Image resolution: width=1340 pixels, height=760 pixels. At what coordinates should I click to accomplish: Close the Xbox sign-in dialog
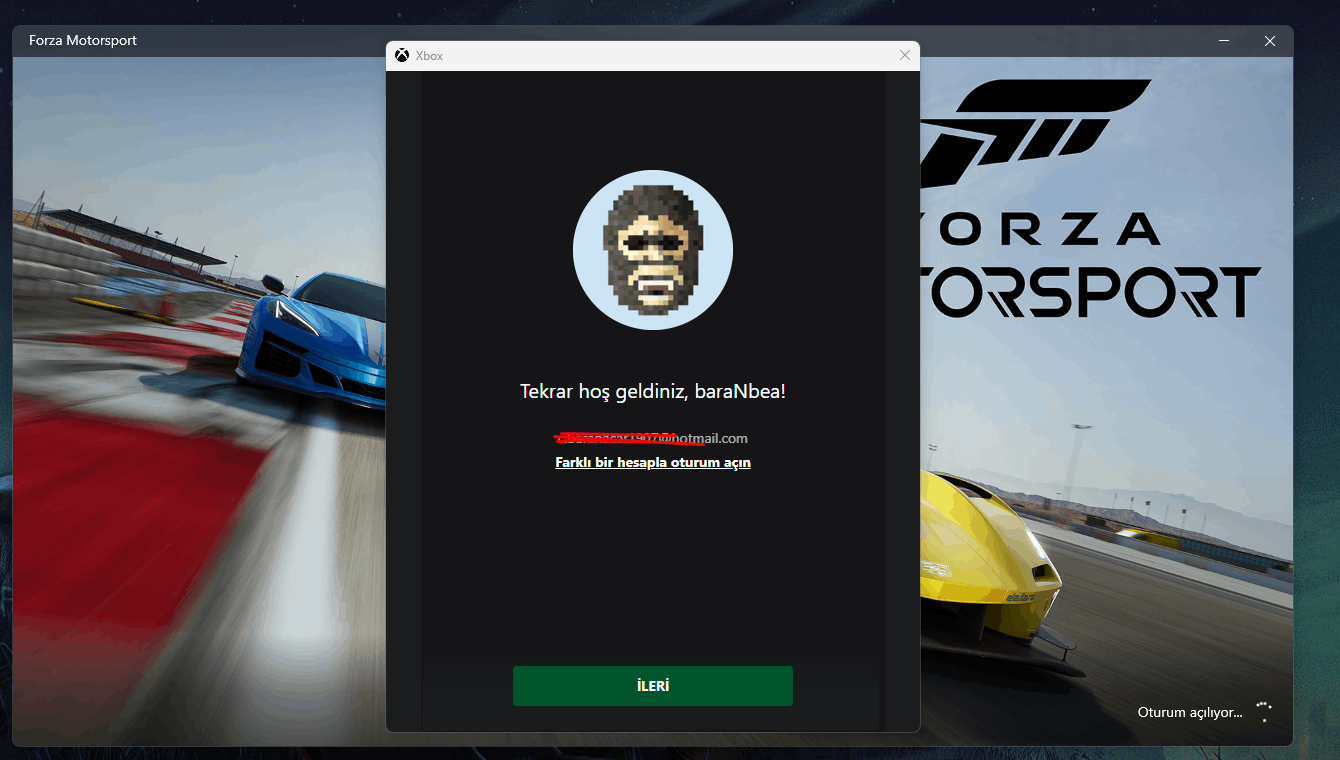pos(905,56)
